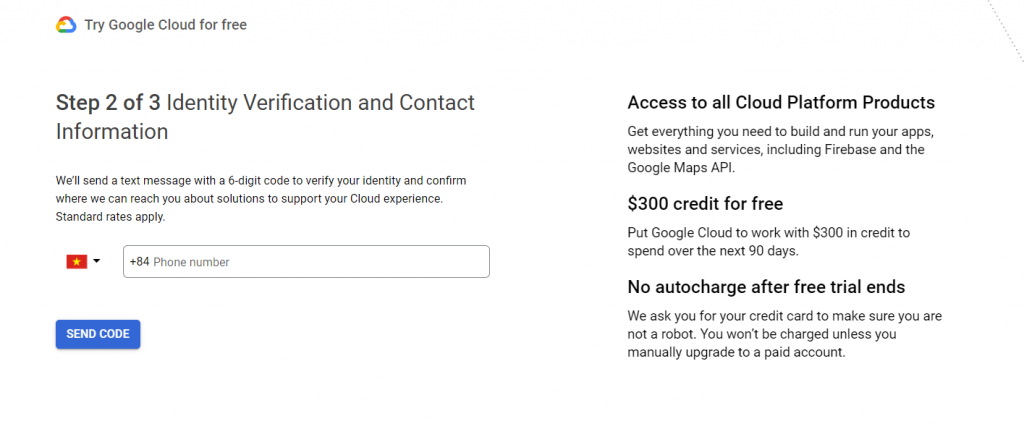Viewport: 1024px width, 424px height.
Task: Select the "$300 credit for free" heading
Action: 705,204
